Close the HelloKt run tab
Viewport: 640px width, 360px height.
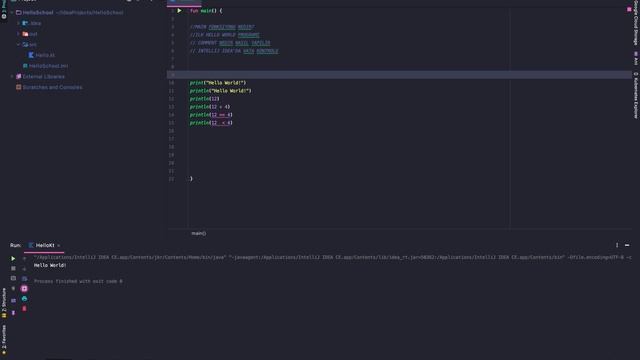[59, 246]
